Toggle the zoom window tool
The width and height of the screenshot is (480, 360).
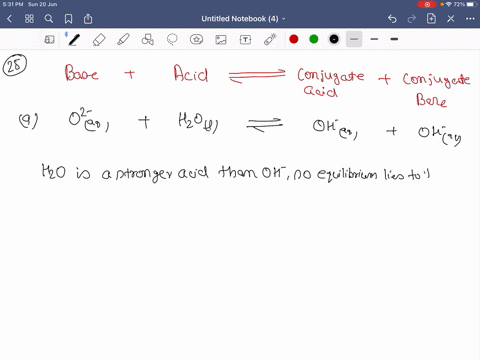[x=49, y=40]
